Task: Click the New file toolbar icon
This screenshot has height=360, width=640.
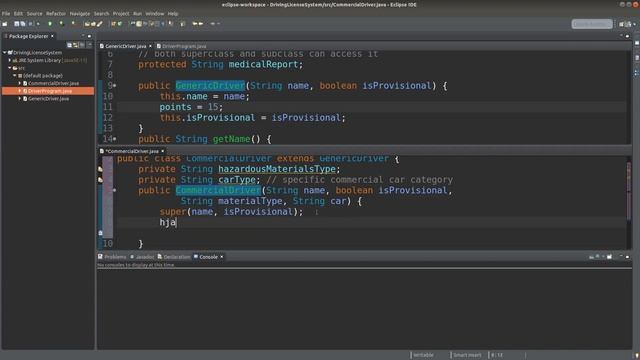Action: (5, 24)
